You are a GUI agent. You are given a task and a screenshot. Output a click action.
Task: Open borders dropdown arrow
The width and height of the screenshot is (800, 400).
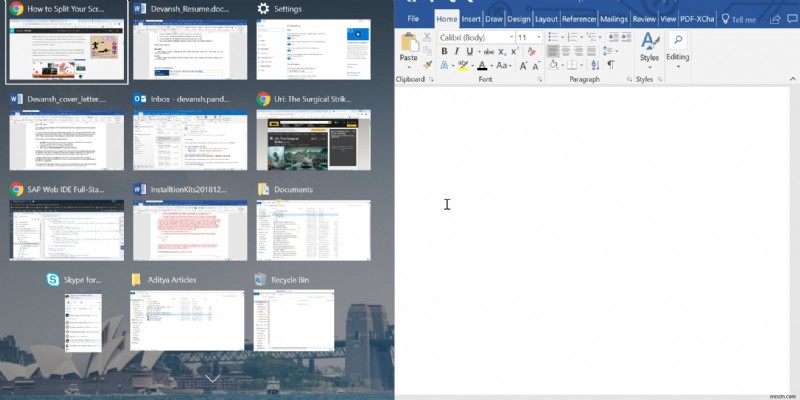[582, 65]
